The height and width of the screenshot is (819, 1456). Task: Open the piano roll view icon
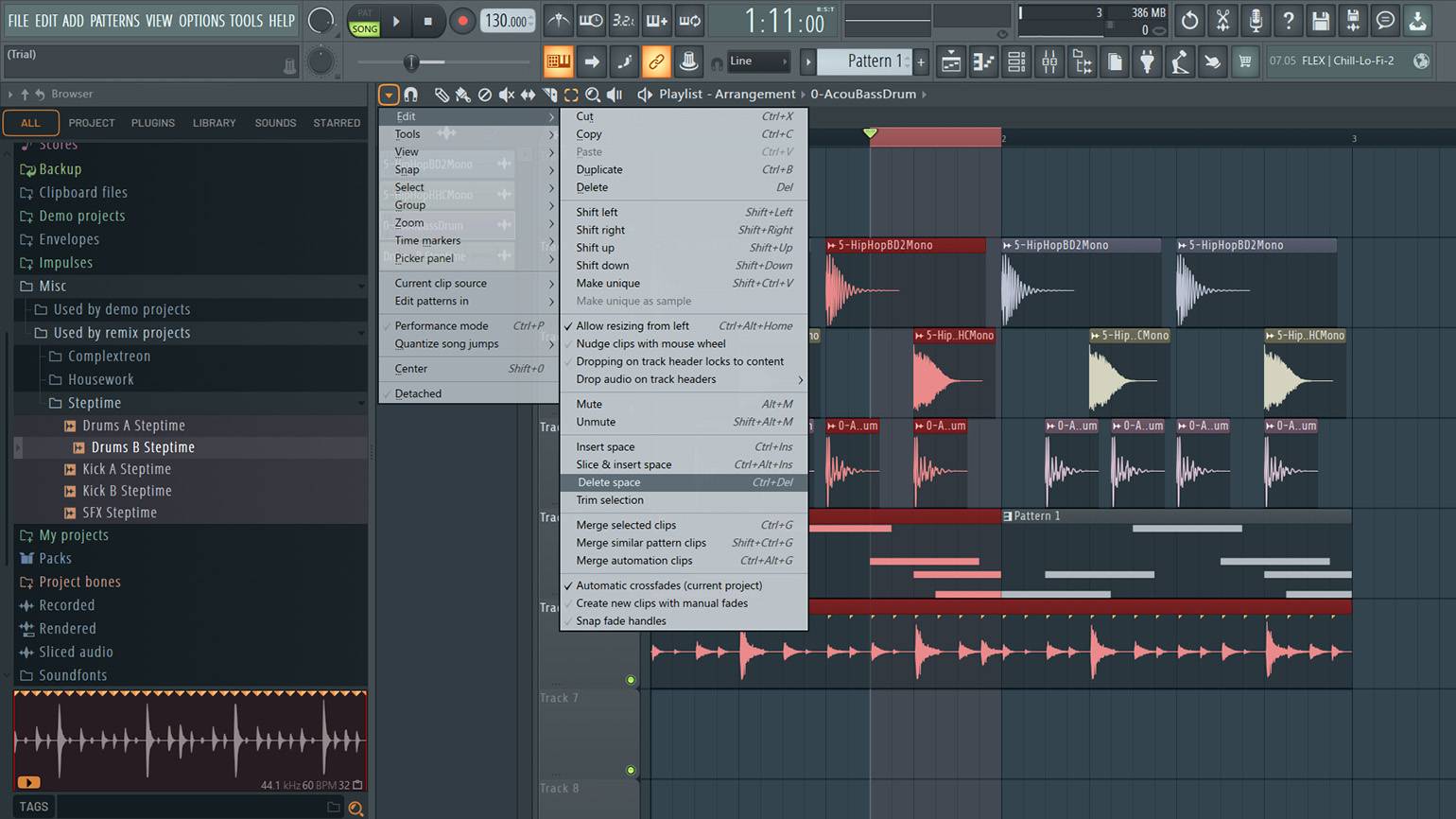pyautogui.click(x=983, y=62)
